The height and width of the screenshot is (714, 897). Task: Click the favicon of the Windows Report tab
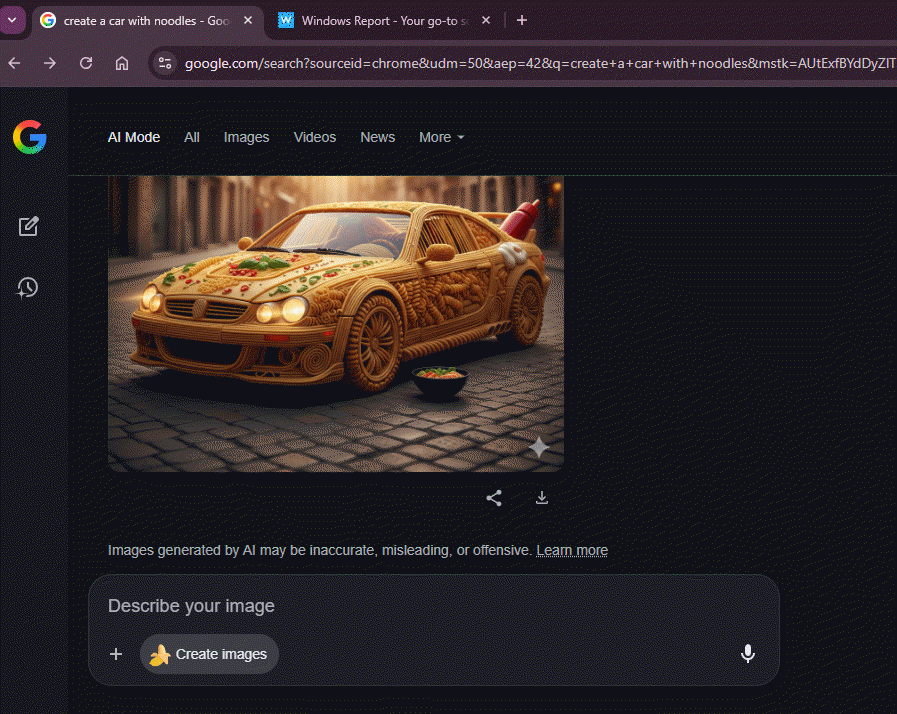(x=285, y=21)
